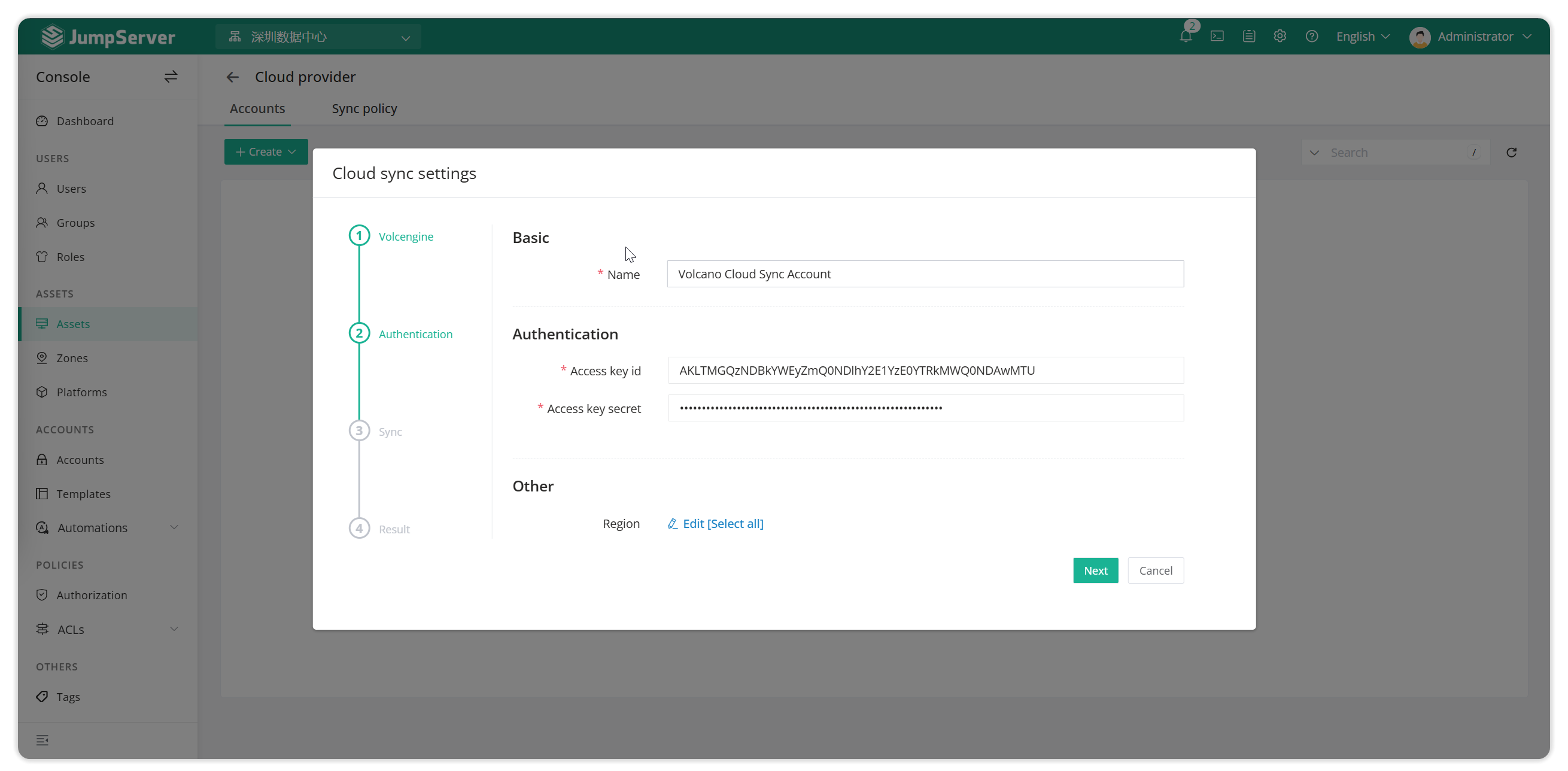
Task: Click the Templates layout icon
Action: pyautogui.click(x=42, y=493)
